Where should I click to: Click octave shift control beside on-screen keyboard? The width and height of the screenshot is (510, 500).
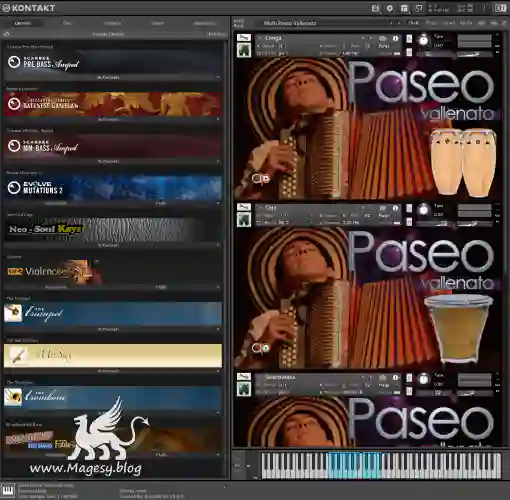click(x=238, y=466)
